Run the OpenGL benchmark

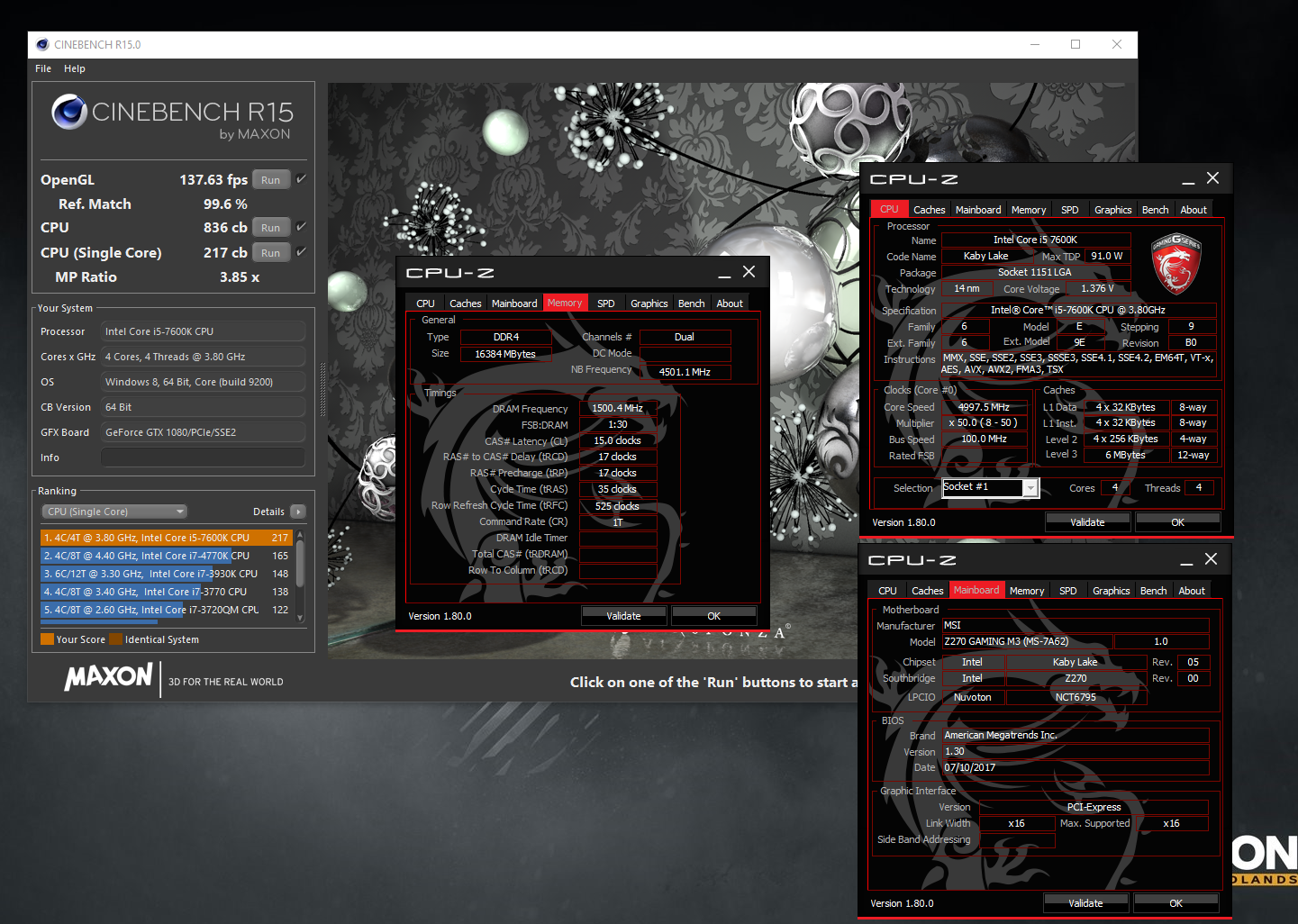click(271, 180)
